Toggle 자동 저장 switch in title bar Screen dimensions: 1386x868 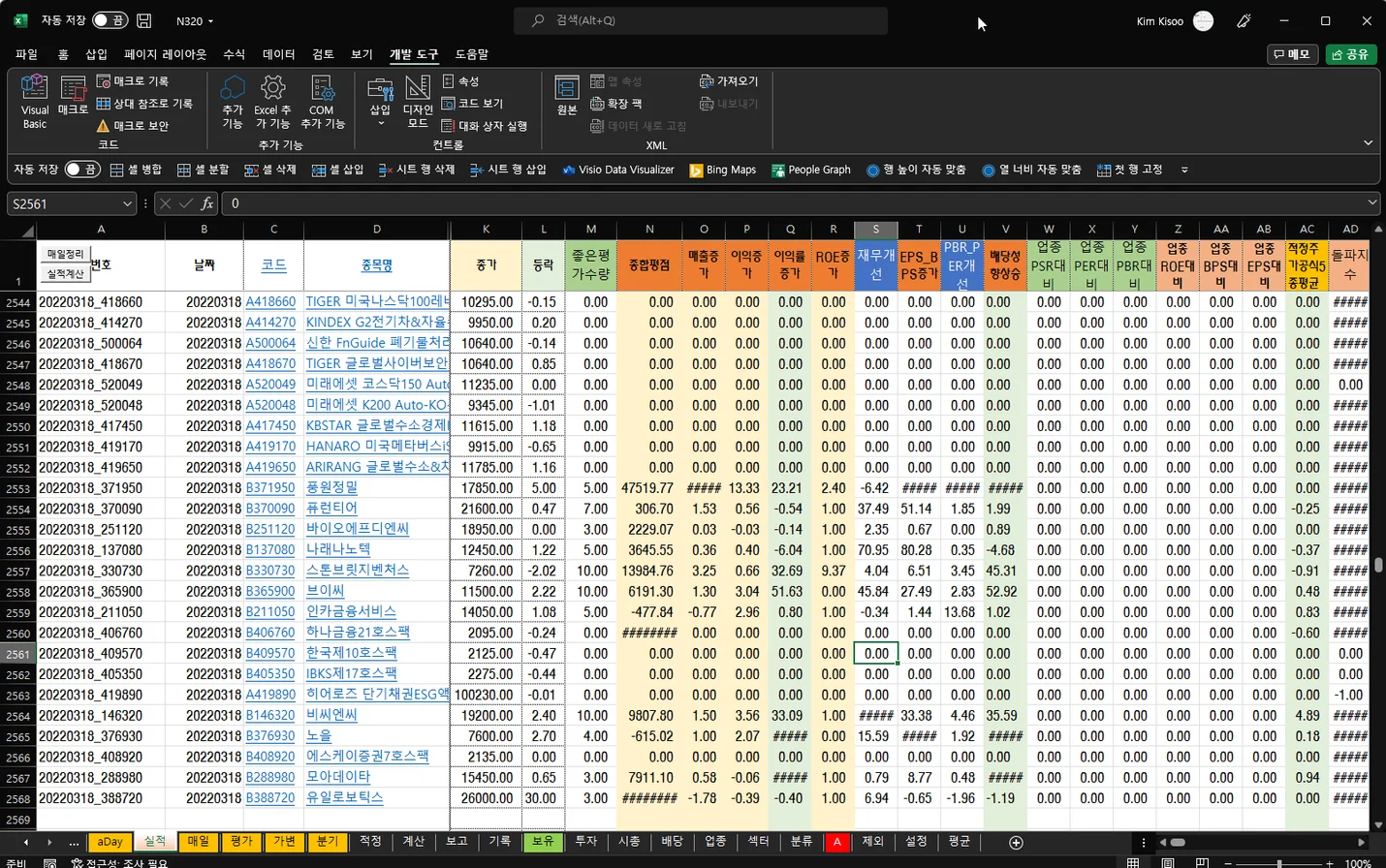coord(110,20)
